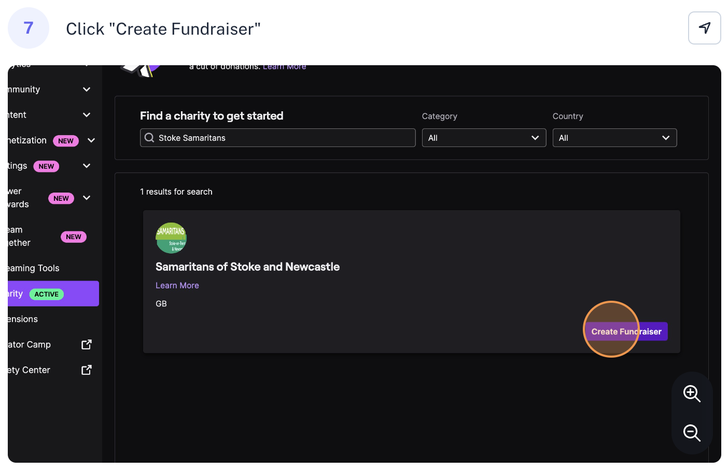The width and height of the screenshot is (728, 471).
Task: Select the active Charity sidebar item
Action: (50, 294)
